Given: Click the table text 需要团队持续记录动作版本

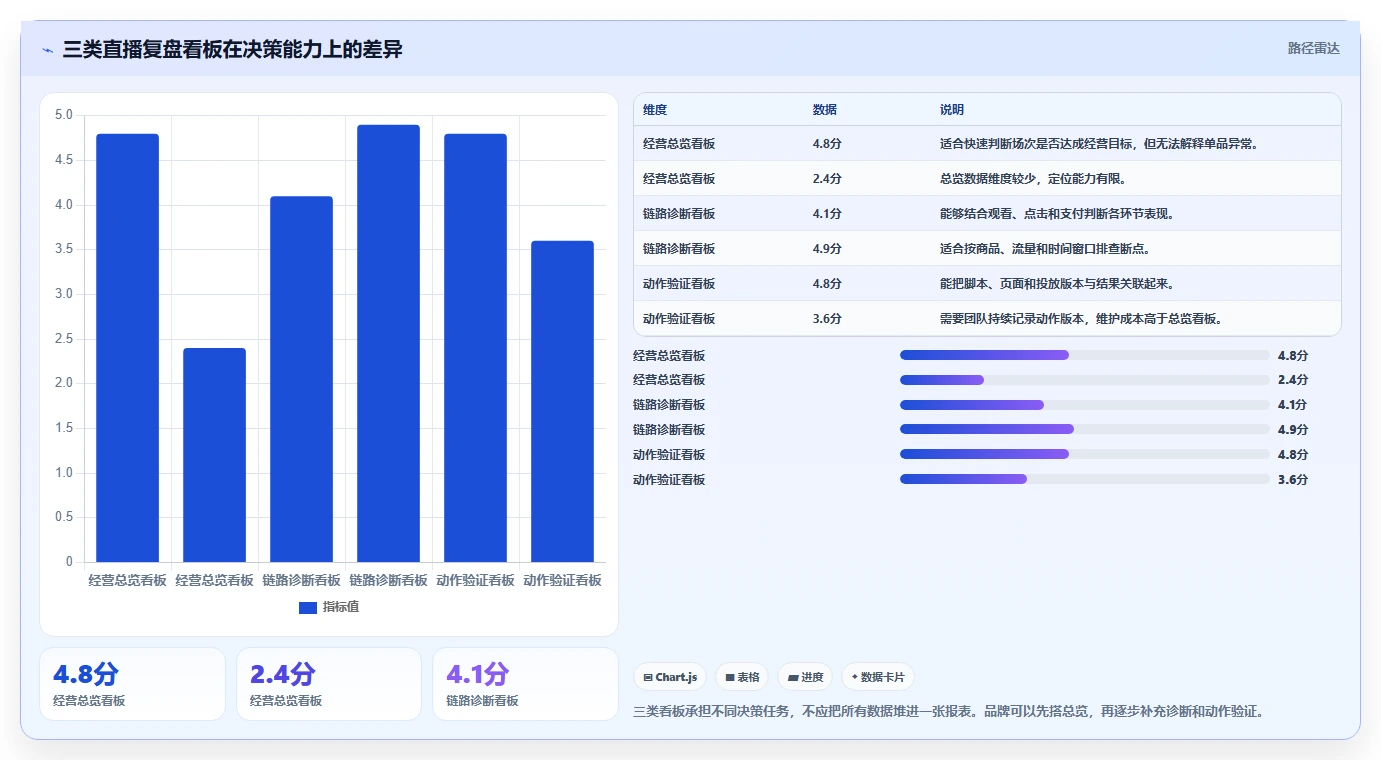Looking at the screenshot, I should click(x=1010, y=319).
